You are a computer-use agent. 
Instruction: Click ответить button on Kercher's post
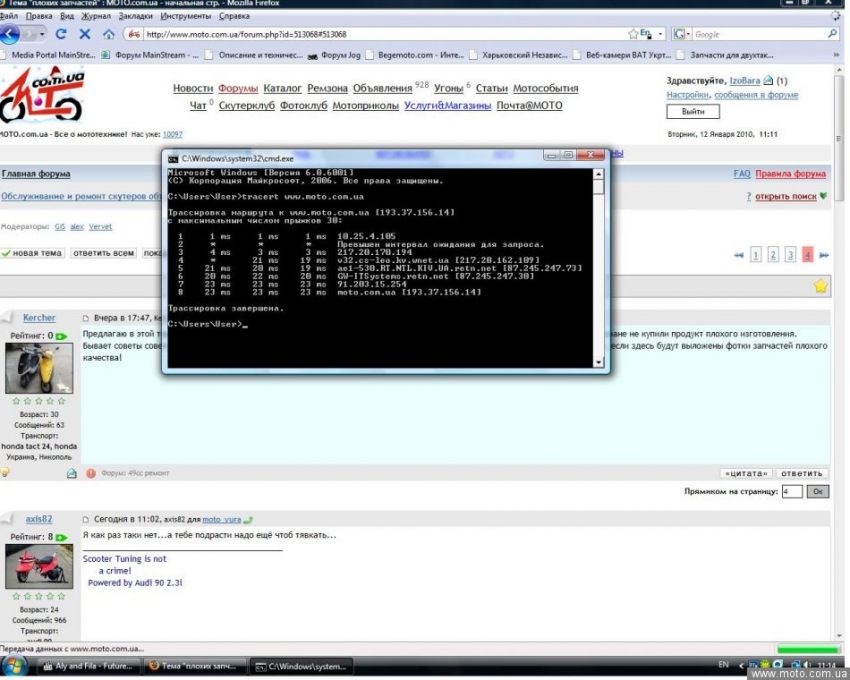pyautogui.click(x=801, y=473)
